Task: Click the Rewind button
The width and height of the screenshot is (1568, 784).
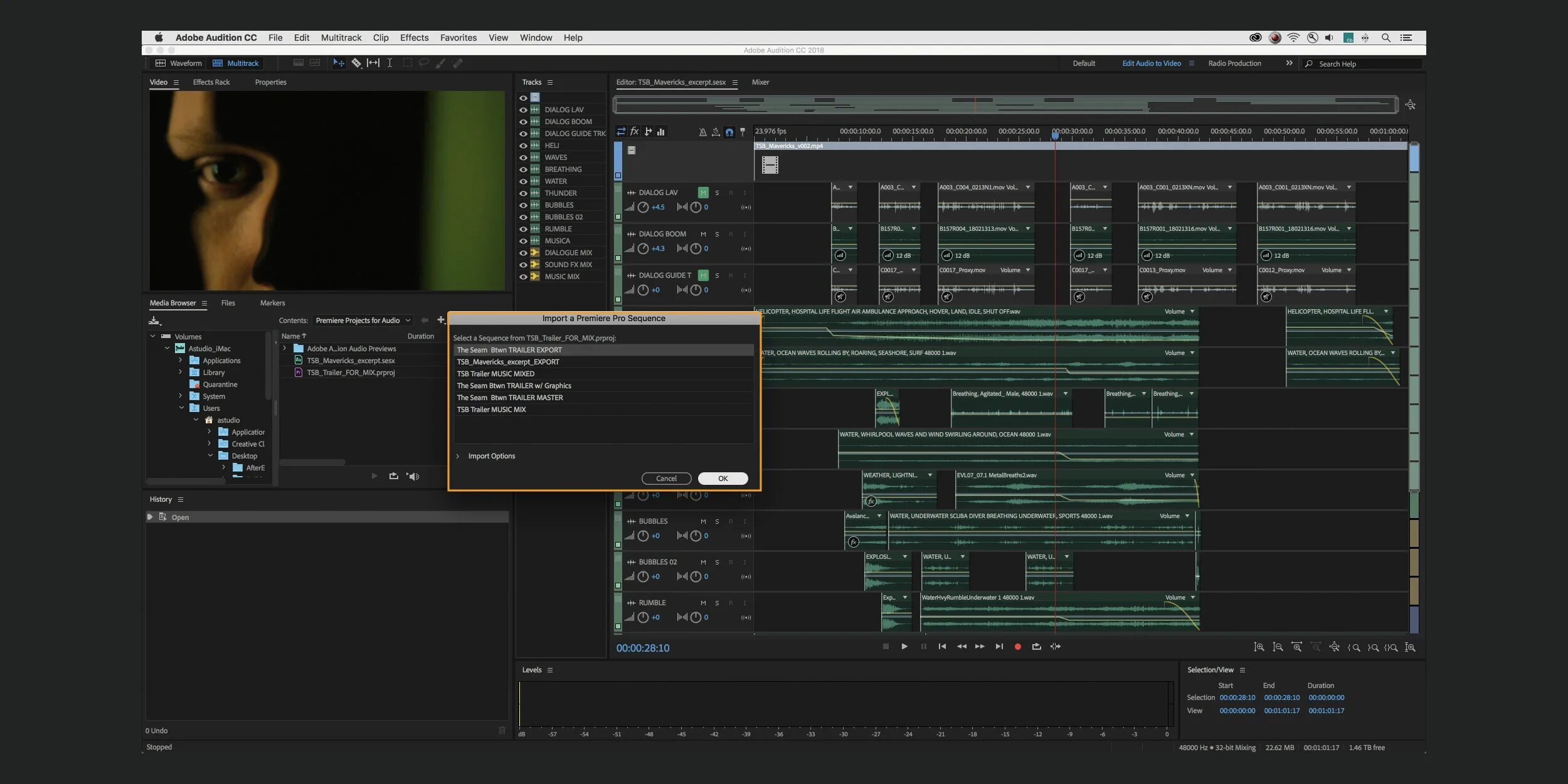Action: (x=961, y=647)
